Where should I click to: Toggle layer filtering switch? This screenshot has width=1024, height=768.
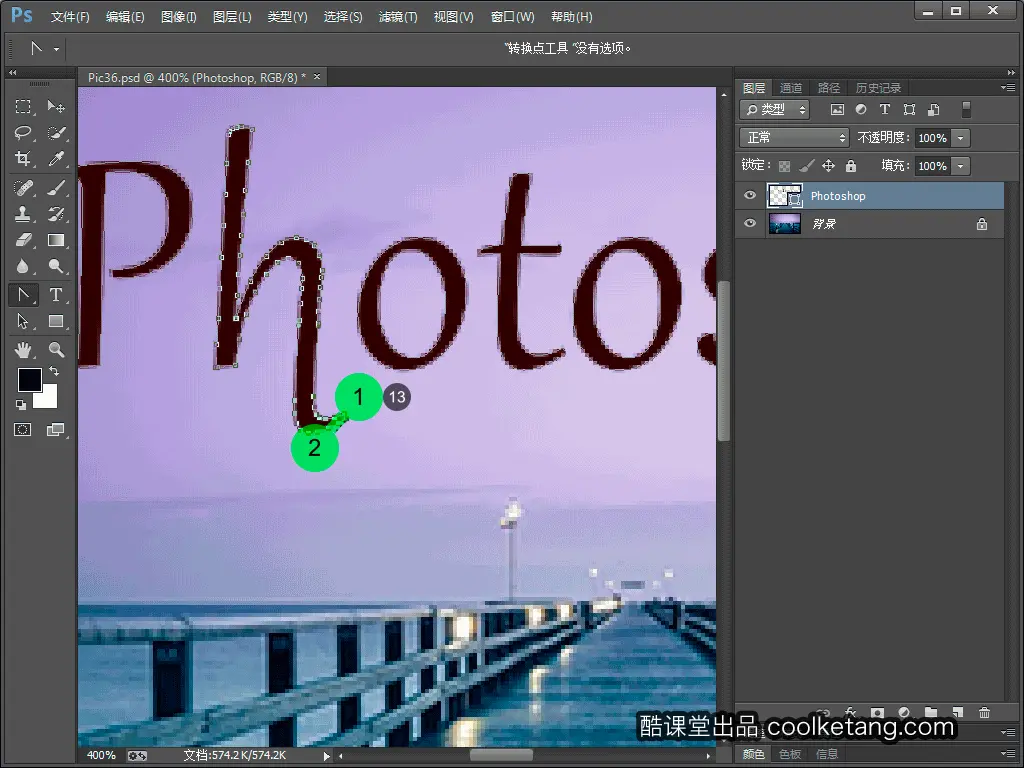pyautogui.click(x=967, y=110)
